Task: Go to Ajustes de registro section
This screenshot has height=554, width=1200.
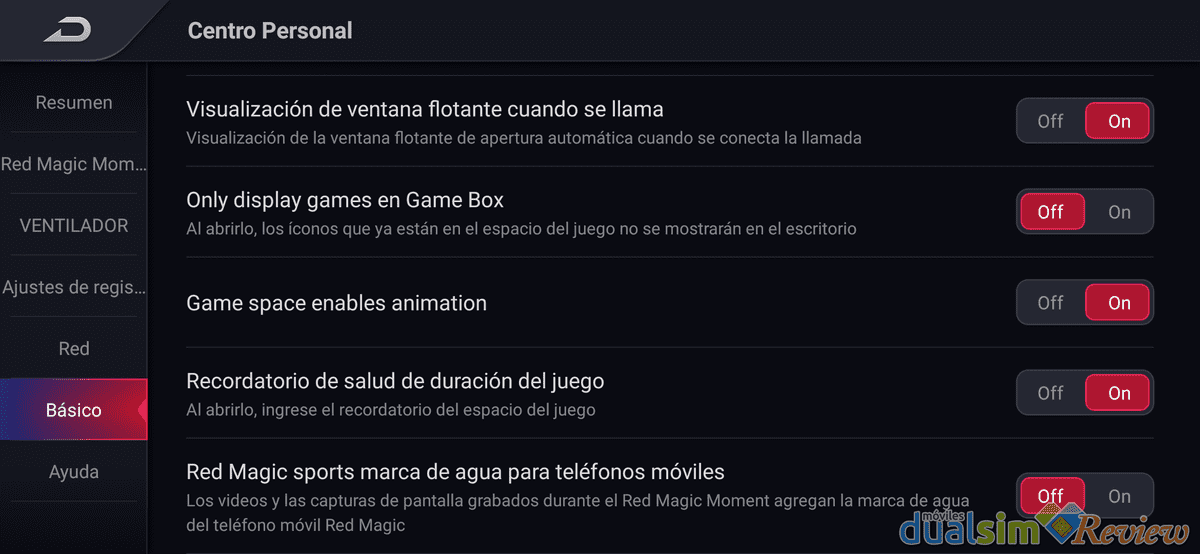Action: tap(74, 288)
